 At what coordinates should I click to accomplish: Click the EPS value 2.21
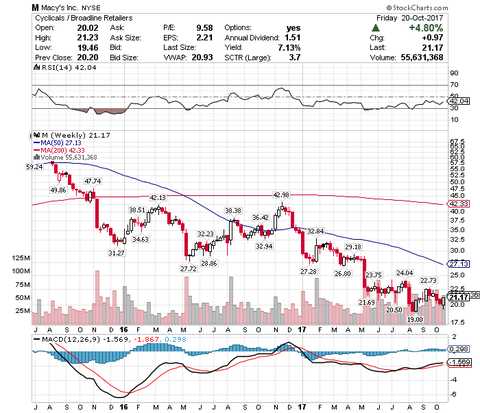pos(204,38)
